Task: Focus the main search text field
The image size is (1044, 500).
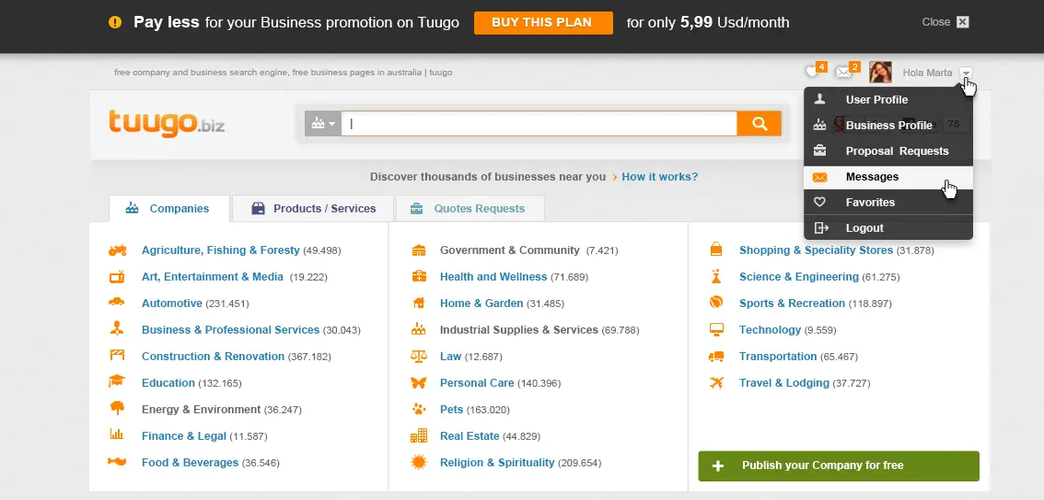Action: (540, 124)
